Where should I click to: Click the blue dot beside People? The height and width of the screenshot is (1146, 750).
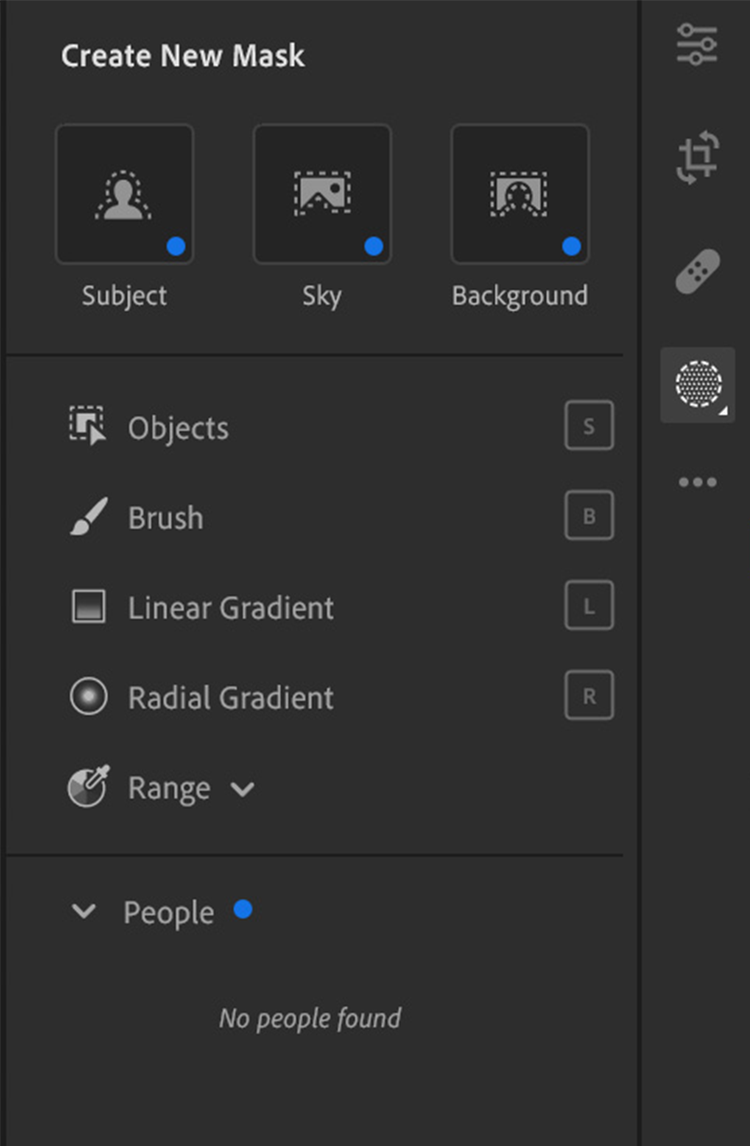pyautogui.click(x=243, y=909)
